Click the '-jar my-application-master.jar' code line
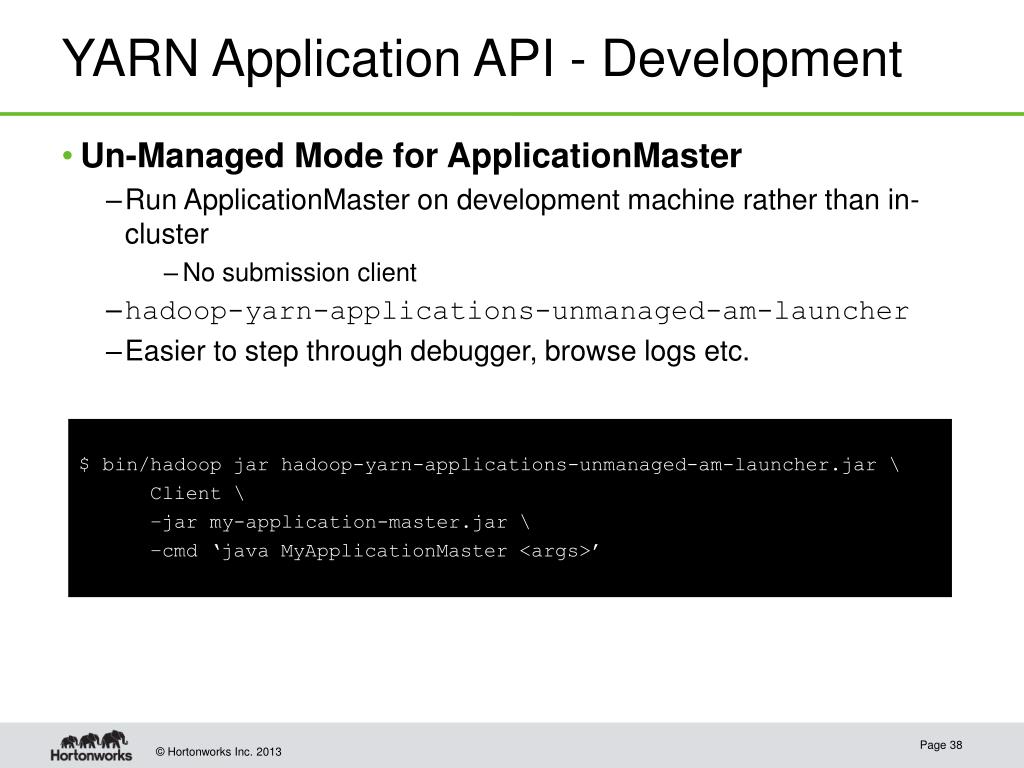Screen dimensions: 1024x768 coord(340,522)
